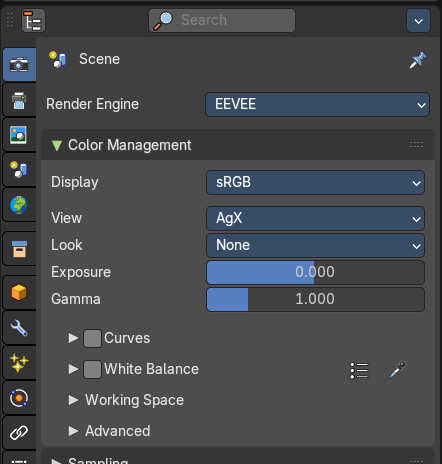The height and width of the screenshot is (464, 442).
Task: Open the Physics properties tab
Action: pos(19,398)
